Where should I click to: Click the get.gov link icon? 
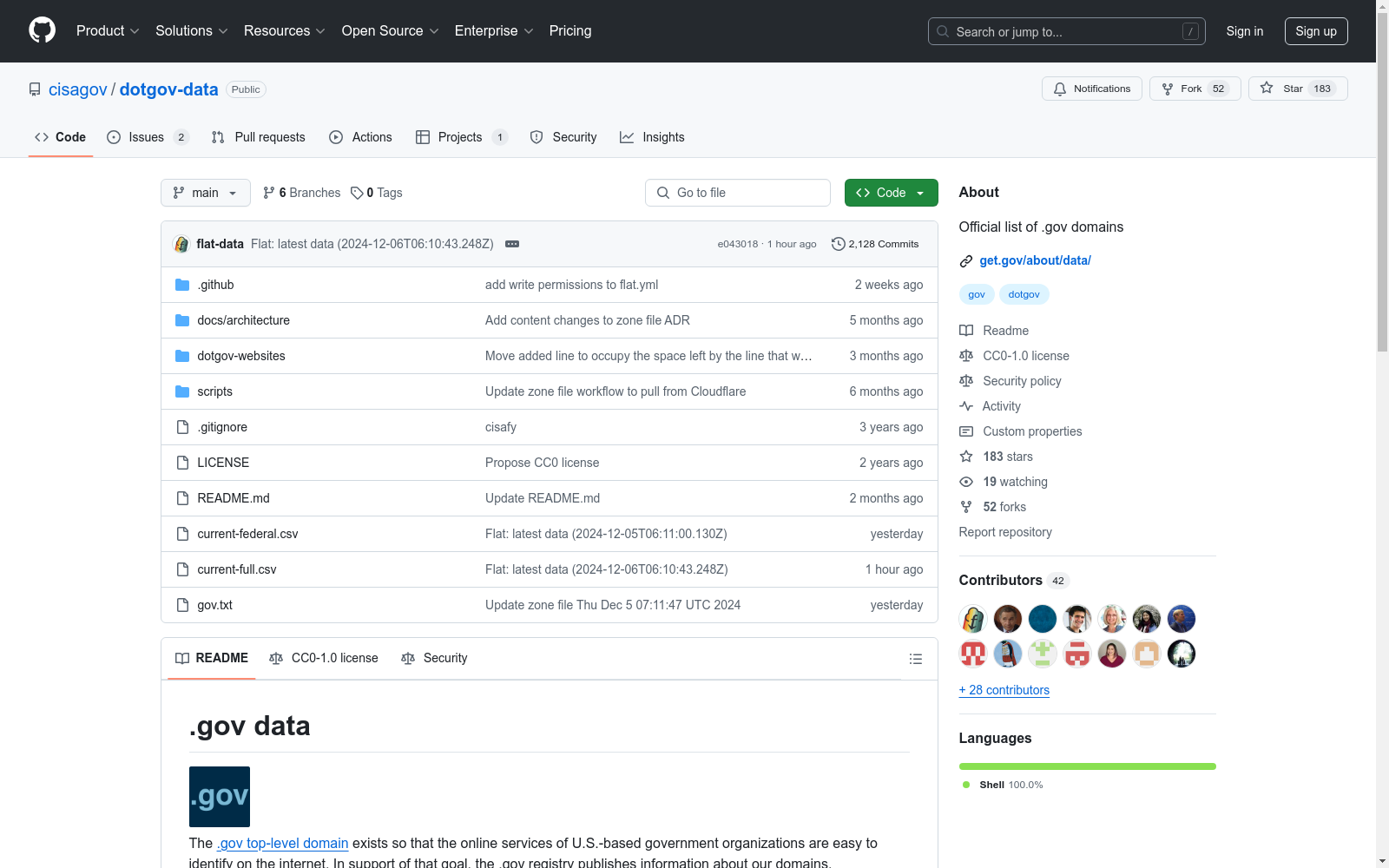tap(966, 261)
